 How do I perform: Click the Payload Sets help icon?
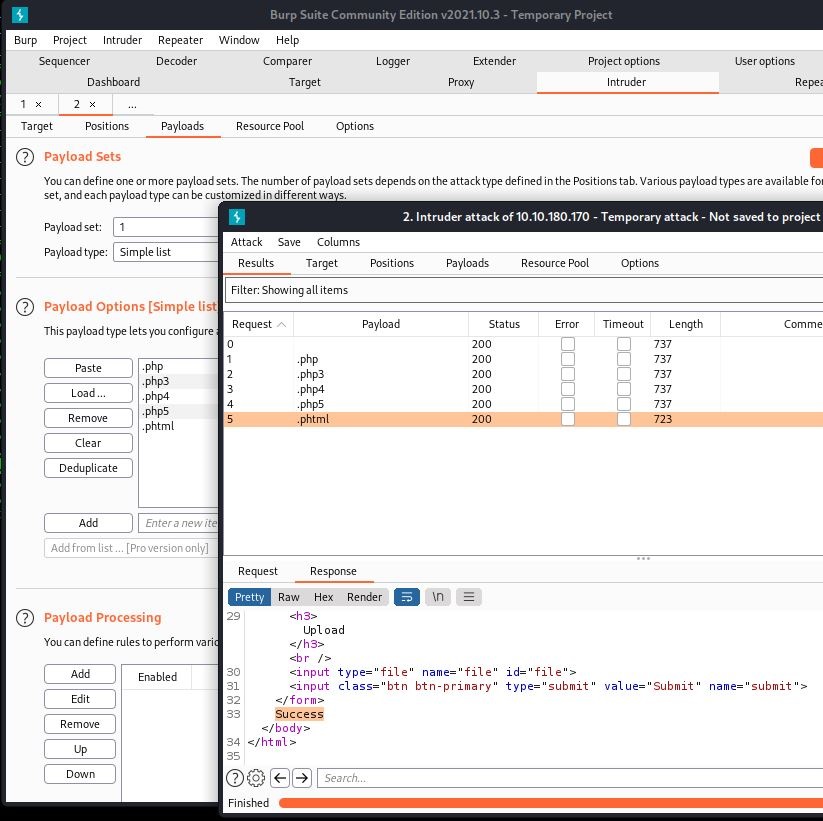(x=25, y=157)
